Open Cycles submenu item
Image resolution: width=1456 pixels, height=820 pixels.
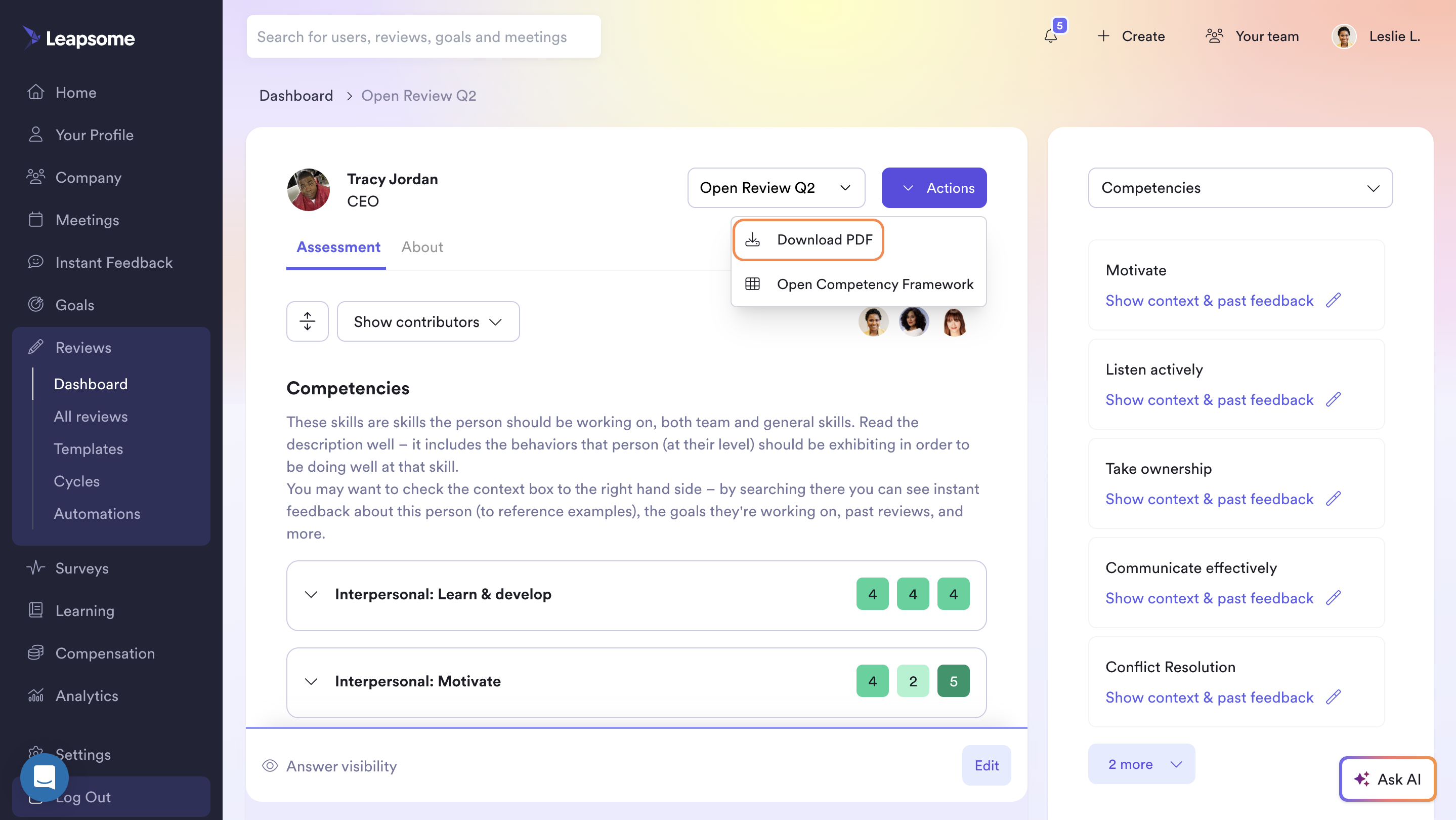[x=77, y=481]
